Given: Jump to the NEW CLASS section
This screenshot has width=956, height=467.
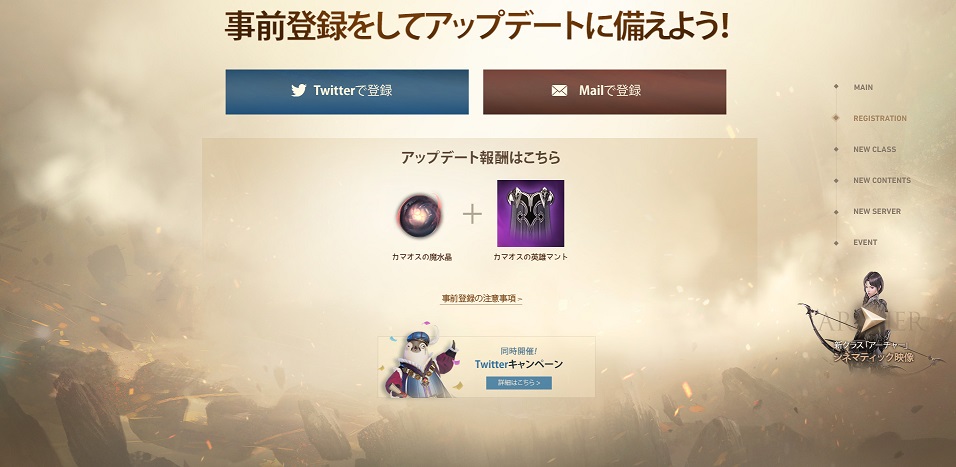Looking at the screenshot, I should click(x=875, y=149).
